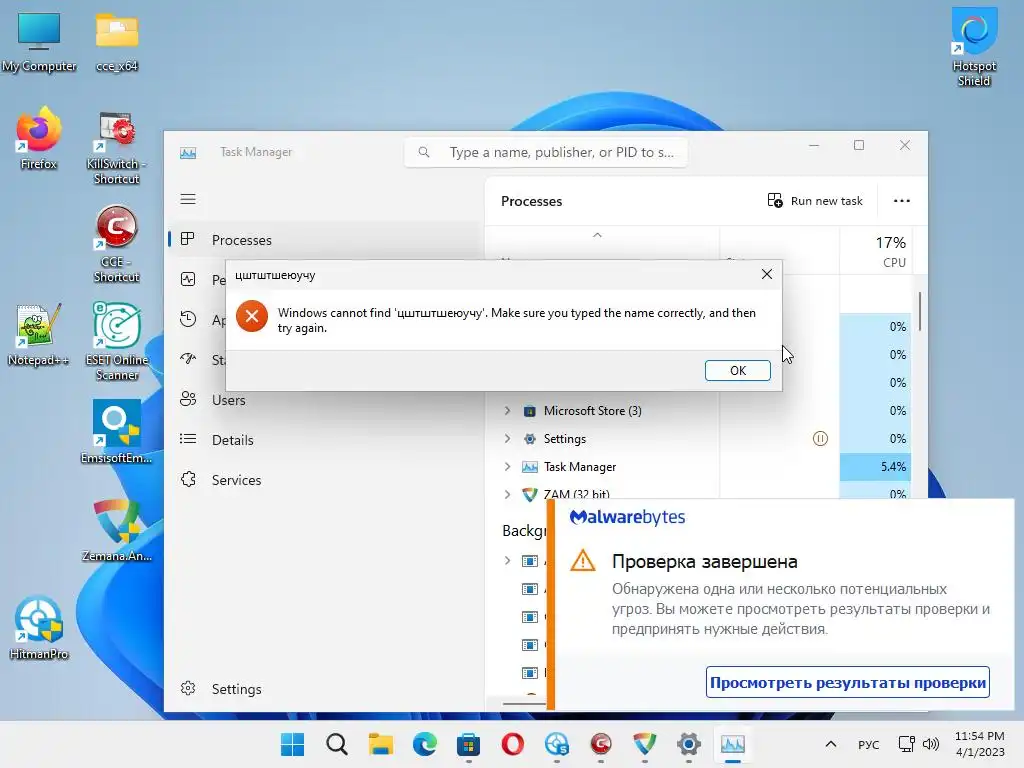Click the 5.4% CPU cell of Task Manager

point(875,467)
